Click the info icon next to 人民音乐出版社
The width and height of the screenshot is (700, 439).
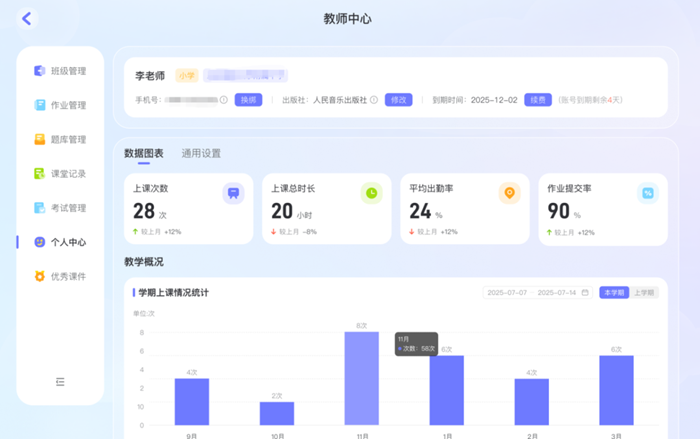coord(374,100)
